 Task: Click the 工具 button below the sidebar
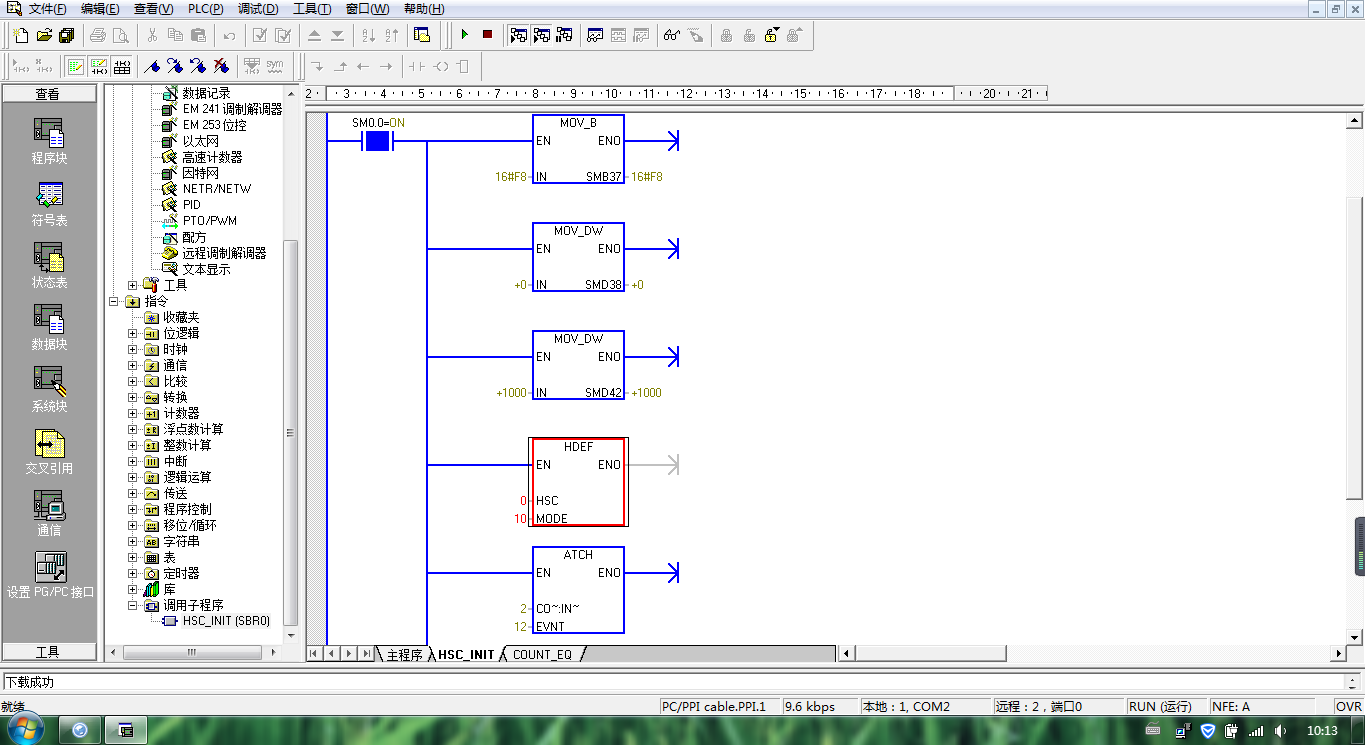click(x=49, y=652)
